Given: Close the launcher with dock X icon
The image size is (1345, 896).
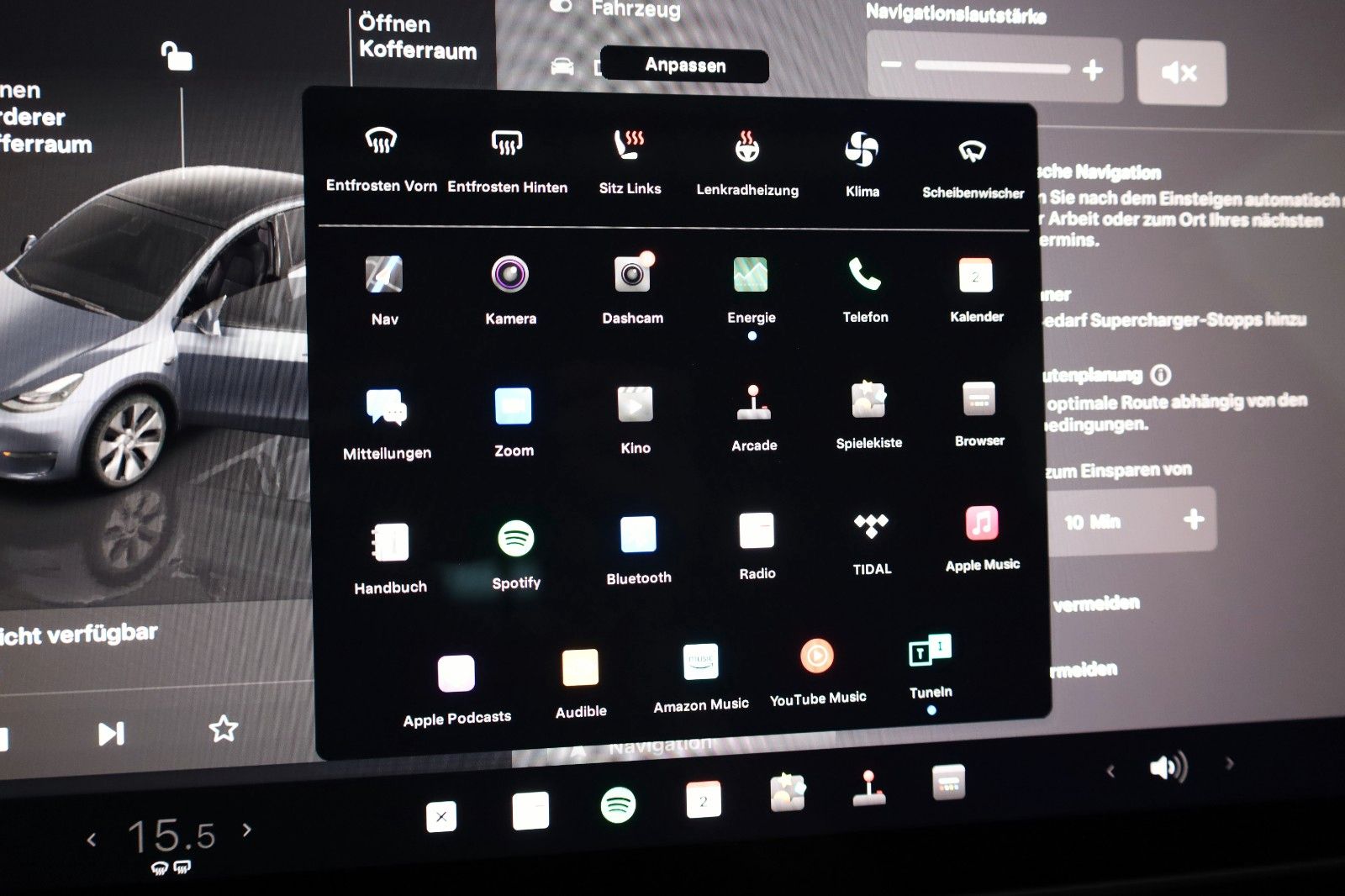Looking at the screenshot, I should pyautogui.click(x=441, y=816).
